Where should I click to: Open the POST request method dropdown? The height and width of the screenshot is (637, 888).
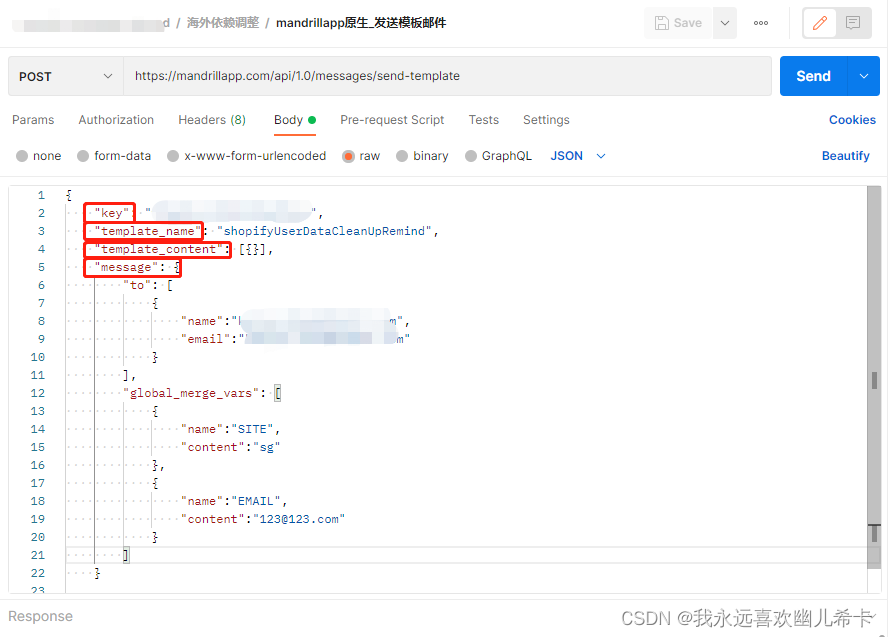coord(65,75)
